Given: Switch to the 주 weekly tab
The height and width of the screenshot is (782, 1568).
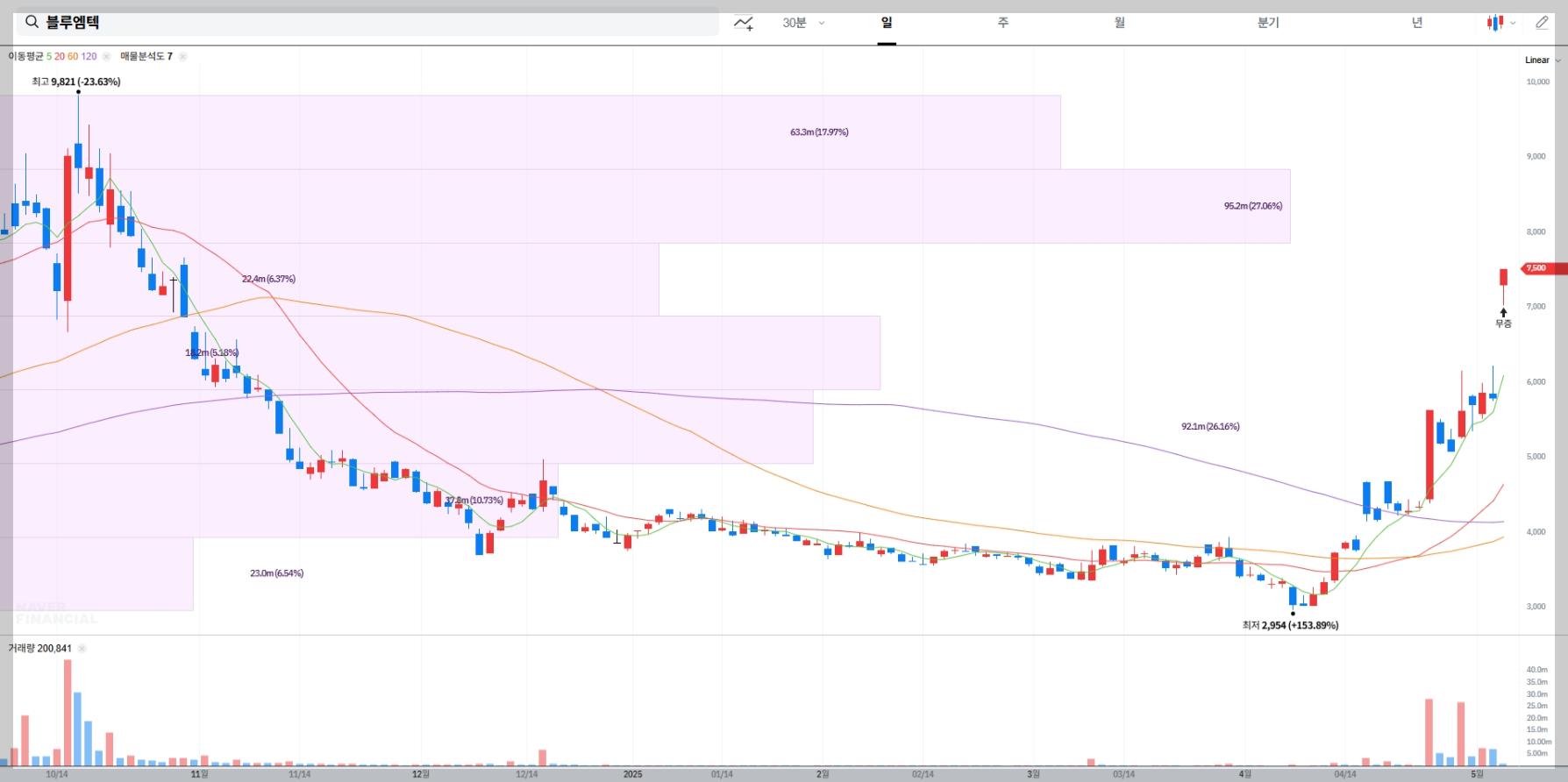Looking at the screenshot, I should [1003, 23].
